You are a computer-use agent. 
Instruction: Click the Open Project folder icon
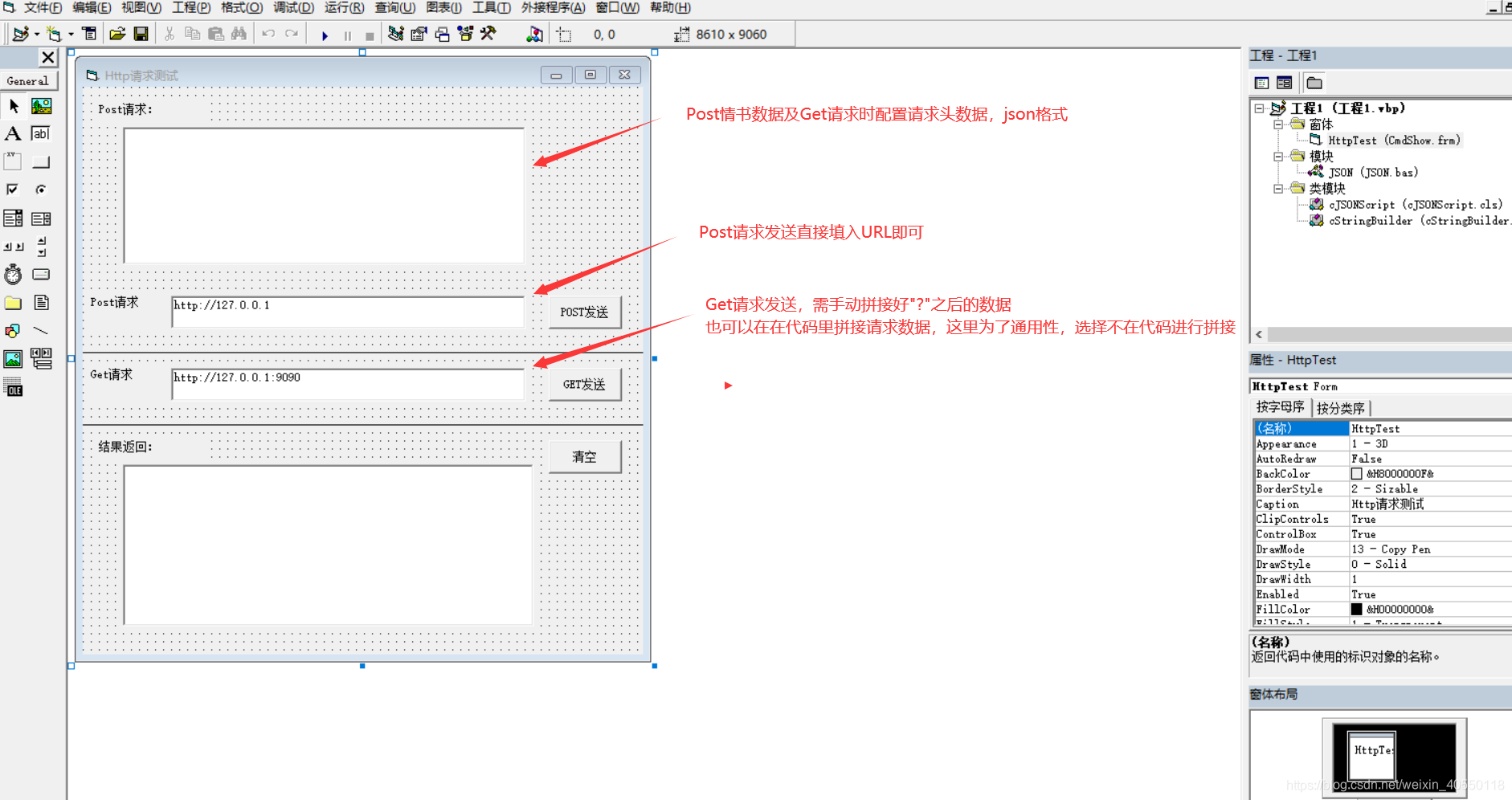pos(117,35)
